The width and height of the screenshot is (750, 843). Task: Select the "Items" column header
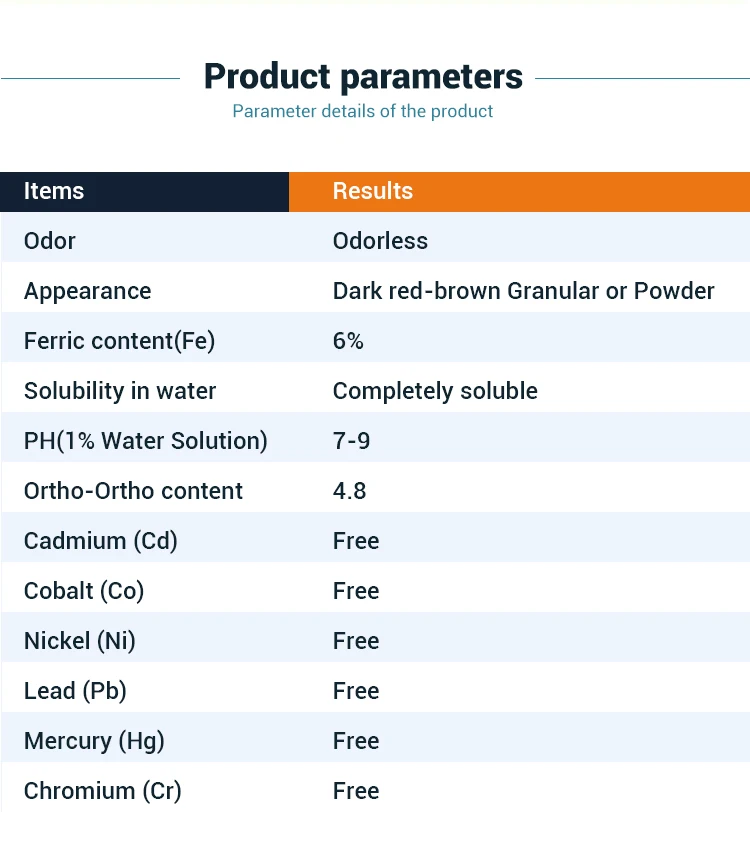pos(54,191)
